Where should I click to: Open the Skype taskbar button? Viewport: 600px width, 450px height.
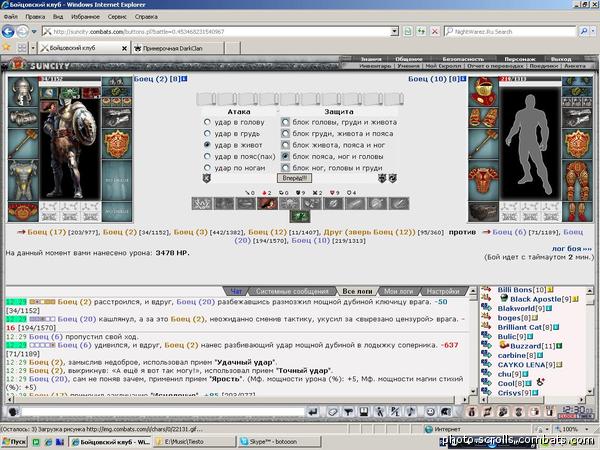[279, 442]
